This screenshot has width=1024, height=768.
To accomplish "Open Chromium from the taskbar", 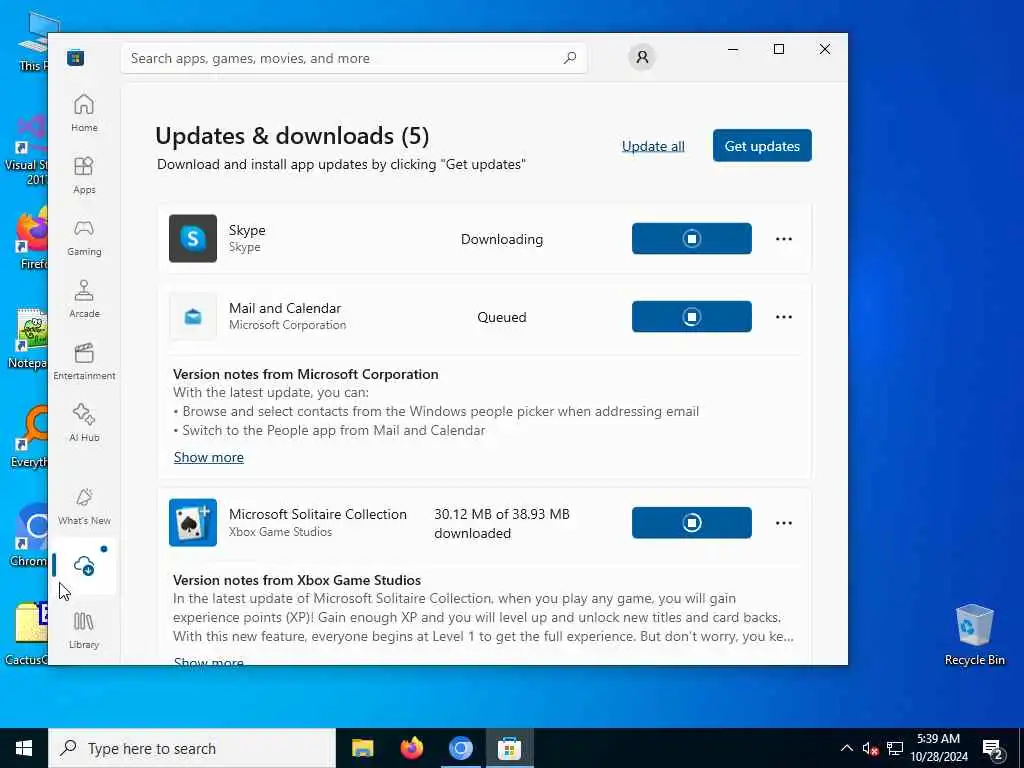I will pyautogui.click(x=460, y=748).
